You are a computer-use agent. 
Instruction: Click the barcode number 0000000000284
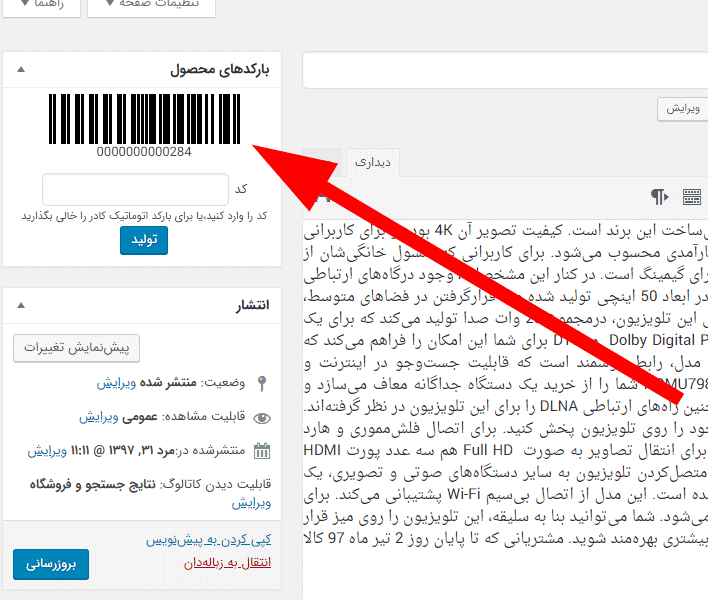click(x=144, y=152)
